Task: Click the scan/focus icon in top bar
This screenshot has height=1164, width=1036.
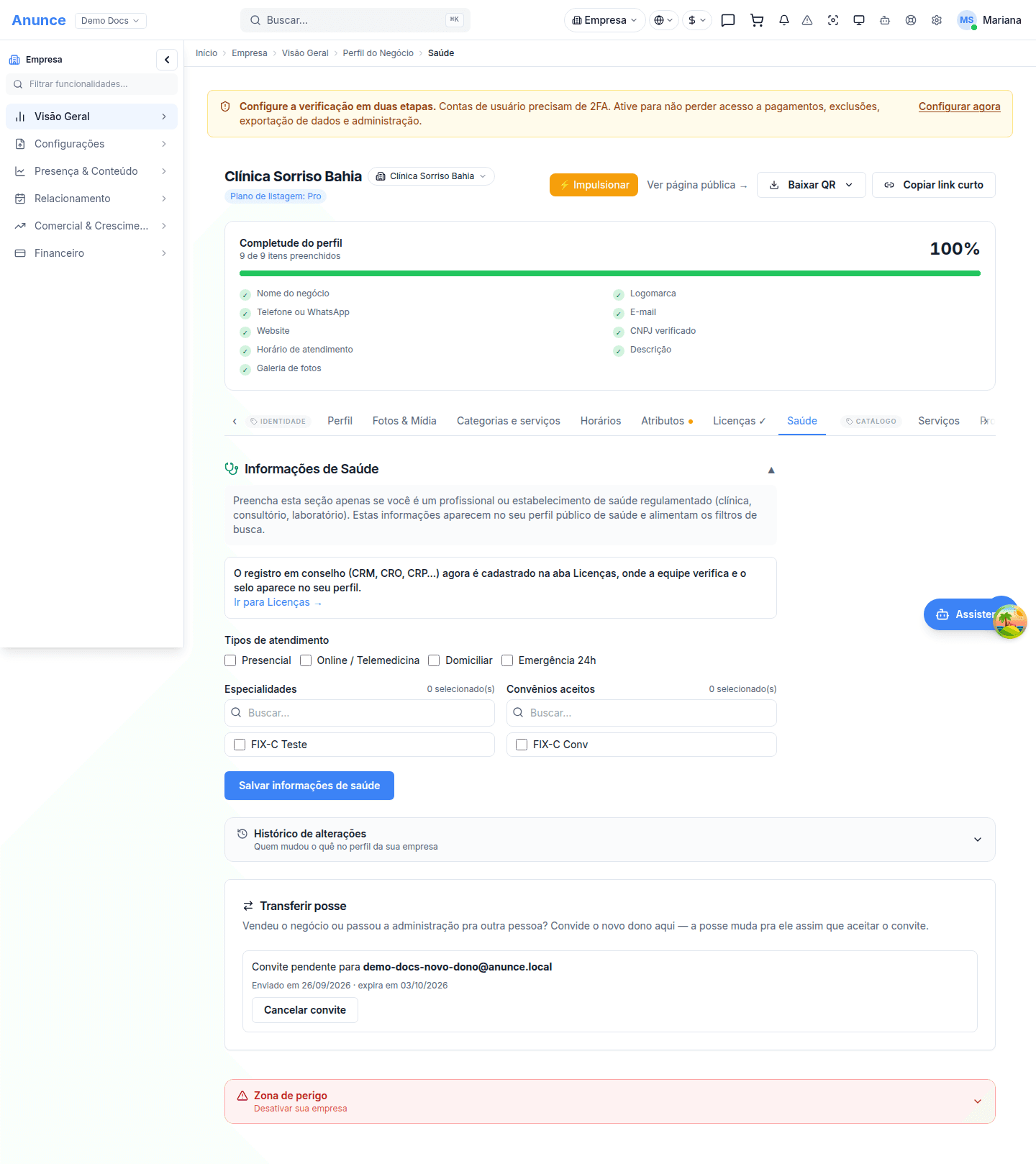Action: tap(833, 20)
